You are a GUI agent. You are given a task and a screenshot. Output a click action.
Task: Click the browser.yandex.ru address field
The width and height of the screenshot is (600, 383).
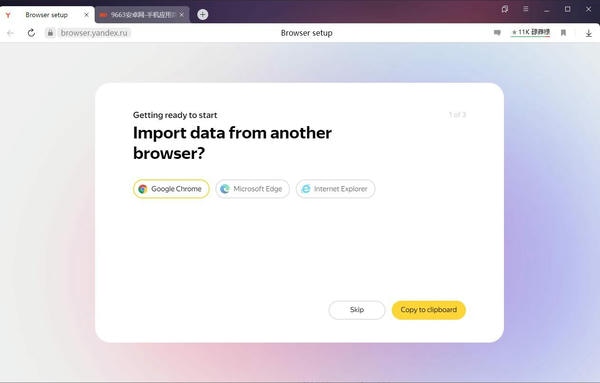(94, 33)
